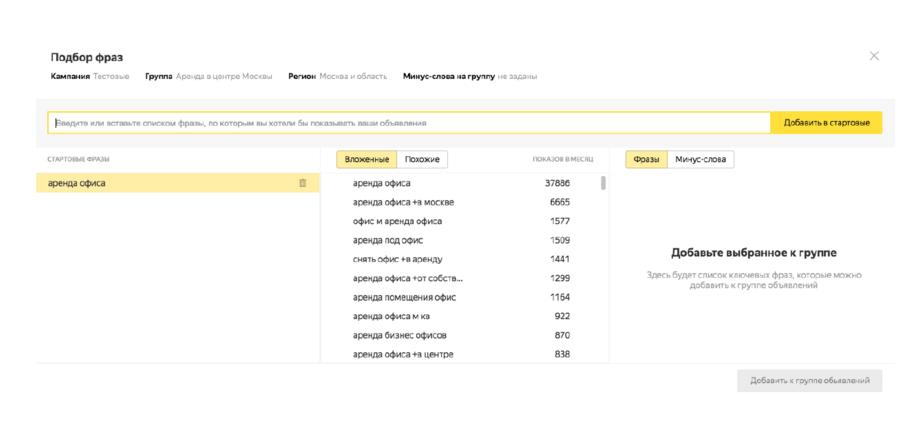923x422 pixels.
Task: Select suggested phrase аренда офиса with 37886 impressions
Action: pyautogui.click(x=381, y=183)
